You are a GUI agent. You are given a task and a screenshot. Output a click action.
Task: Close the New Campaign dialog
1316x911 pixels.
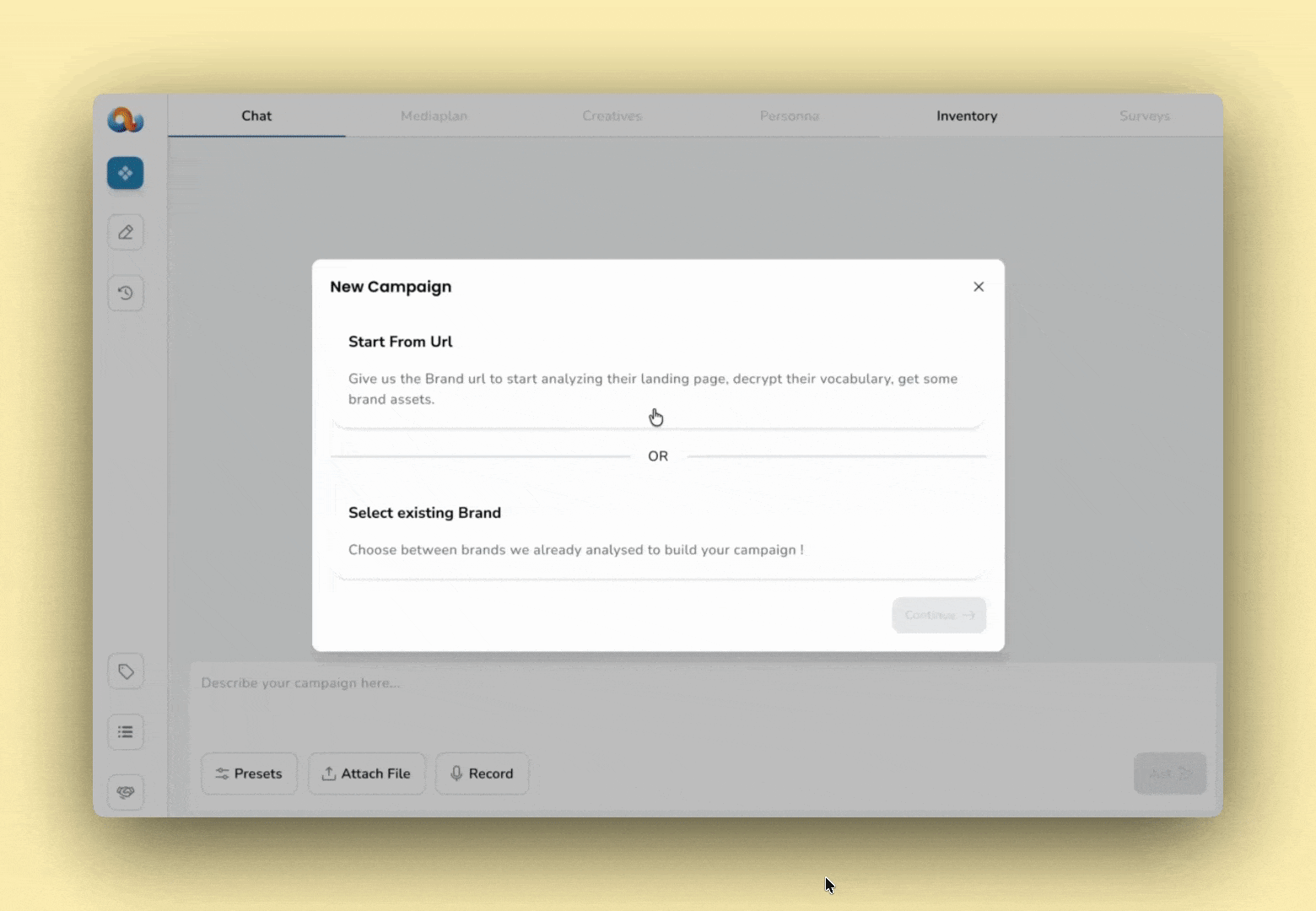[979, 287]
